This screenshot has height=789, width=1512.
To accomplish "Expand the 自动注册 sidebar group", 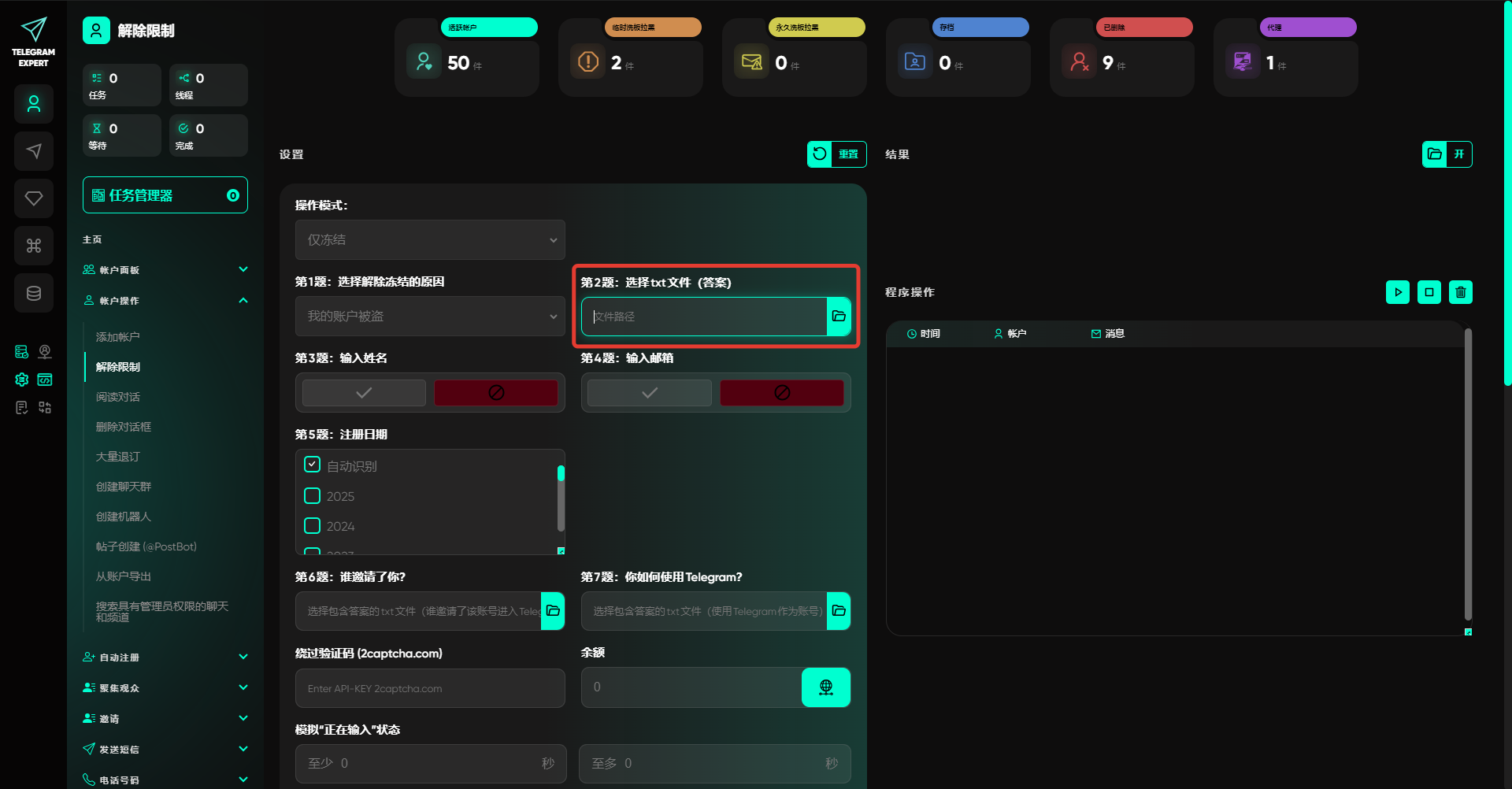I will click(x=165, y=657).
